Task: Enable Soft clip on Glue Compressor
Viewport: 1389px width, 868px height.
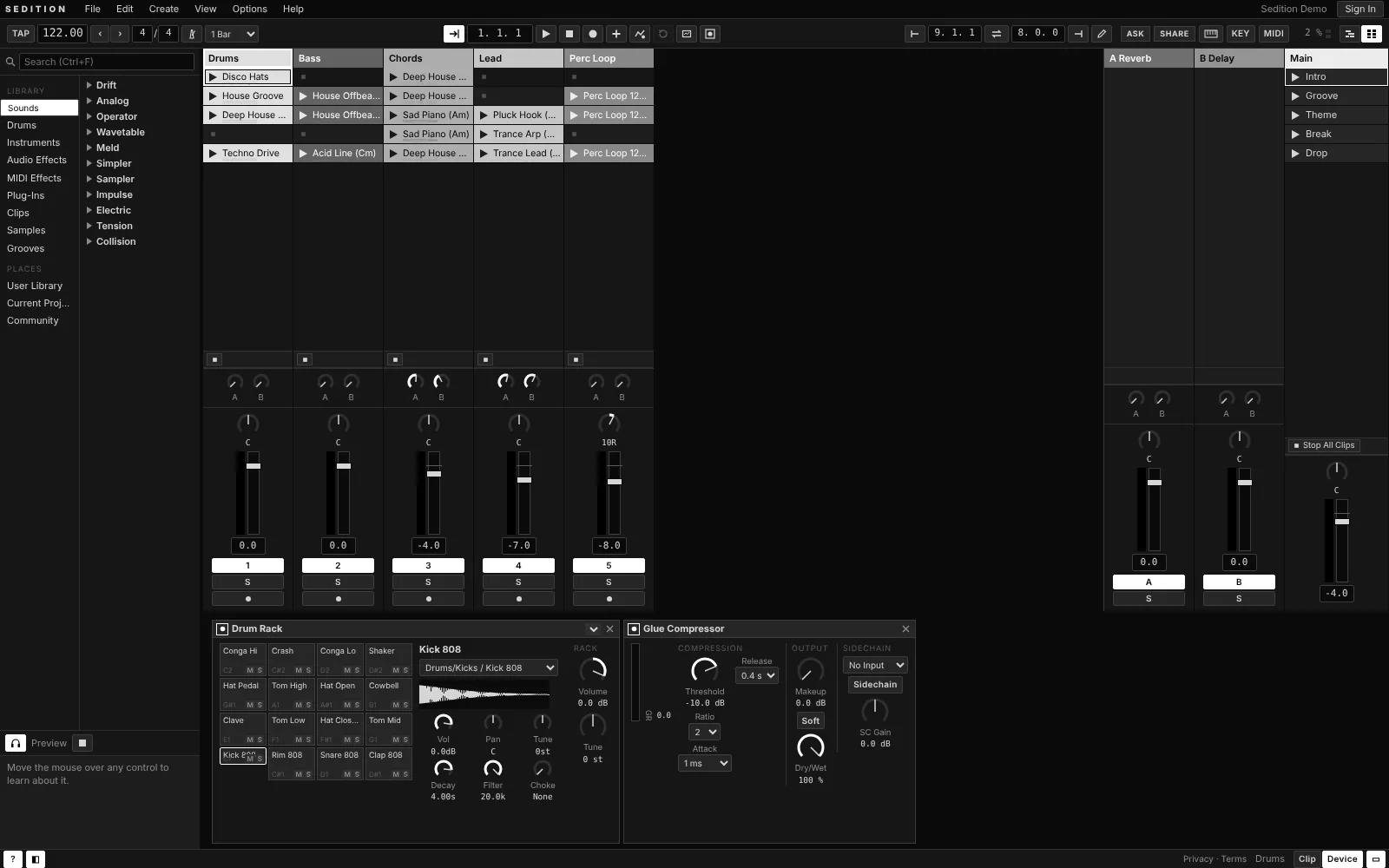Action: click(x=810, y=720)
